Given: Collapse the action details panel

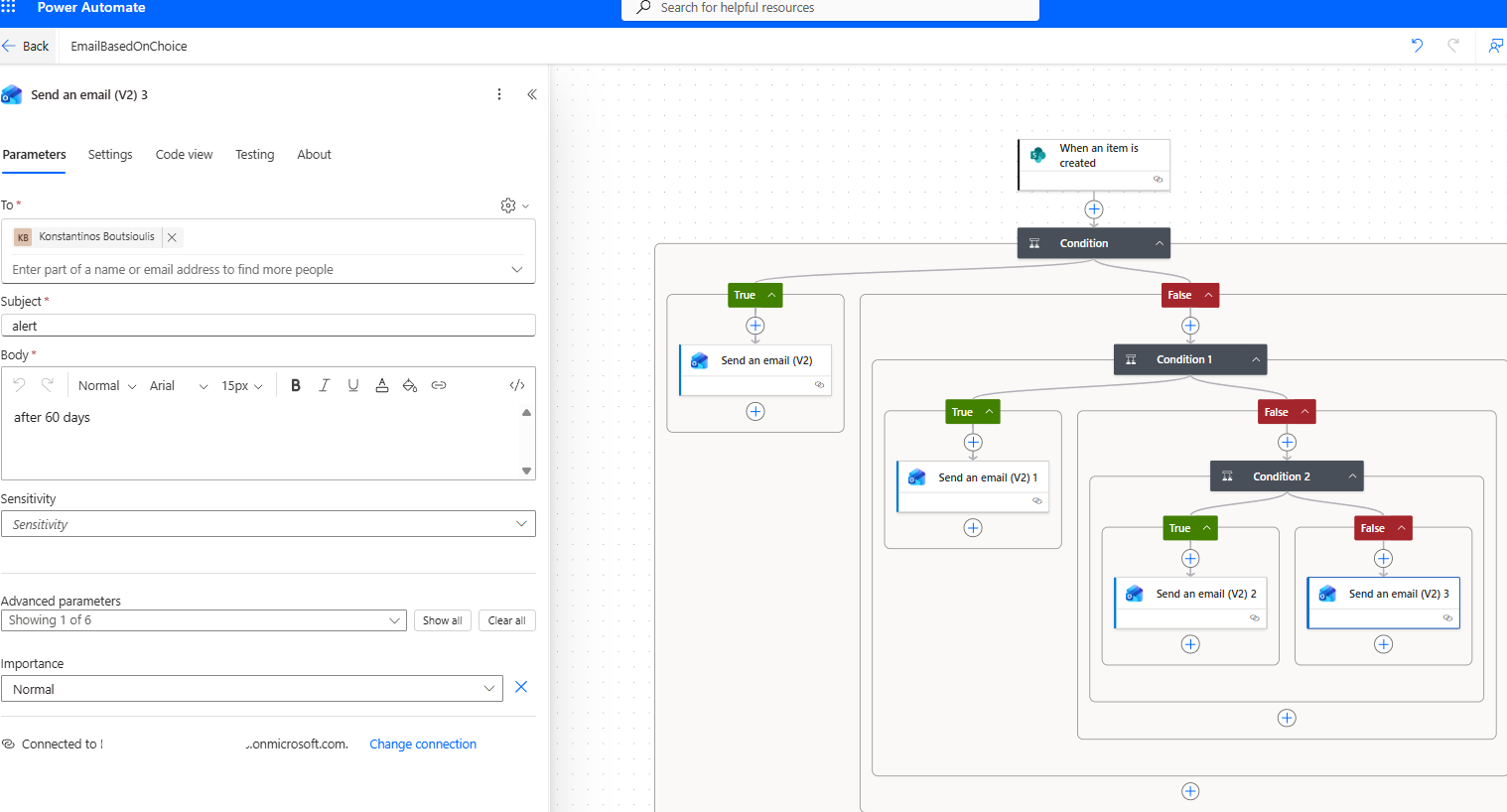Looking at the screenshot, I should click(532, 94).
